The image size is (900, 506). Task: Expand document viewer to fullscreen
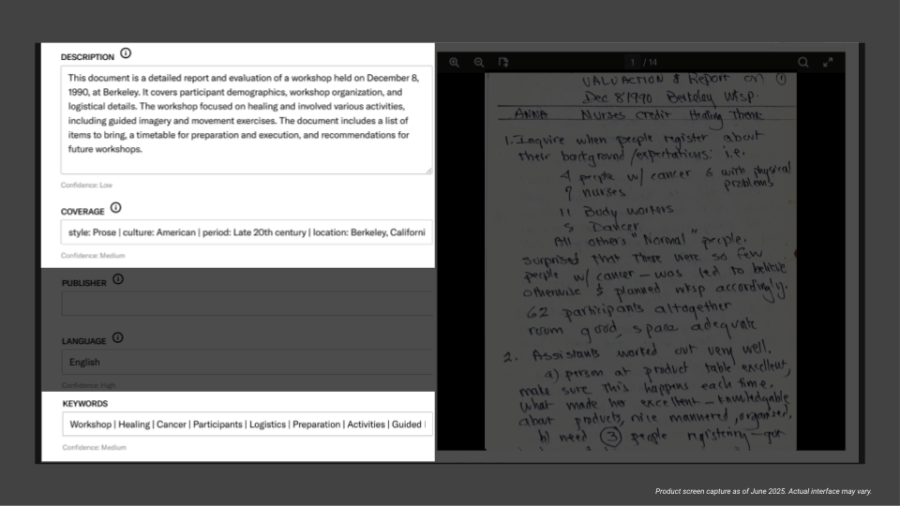(x=828, y=62)
